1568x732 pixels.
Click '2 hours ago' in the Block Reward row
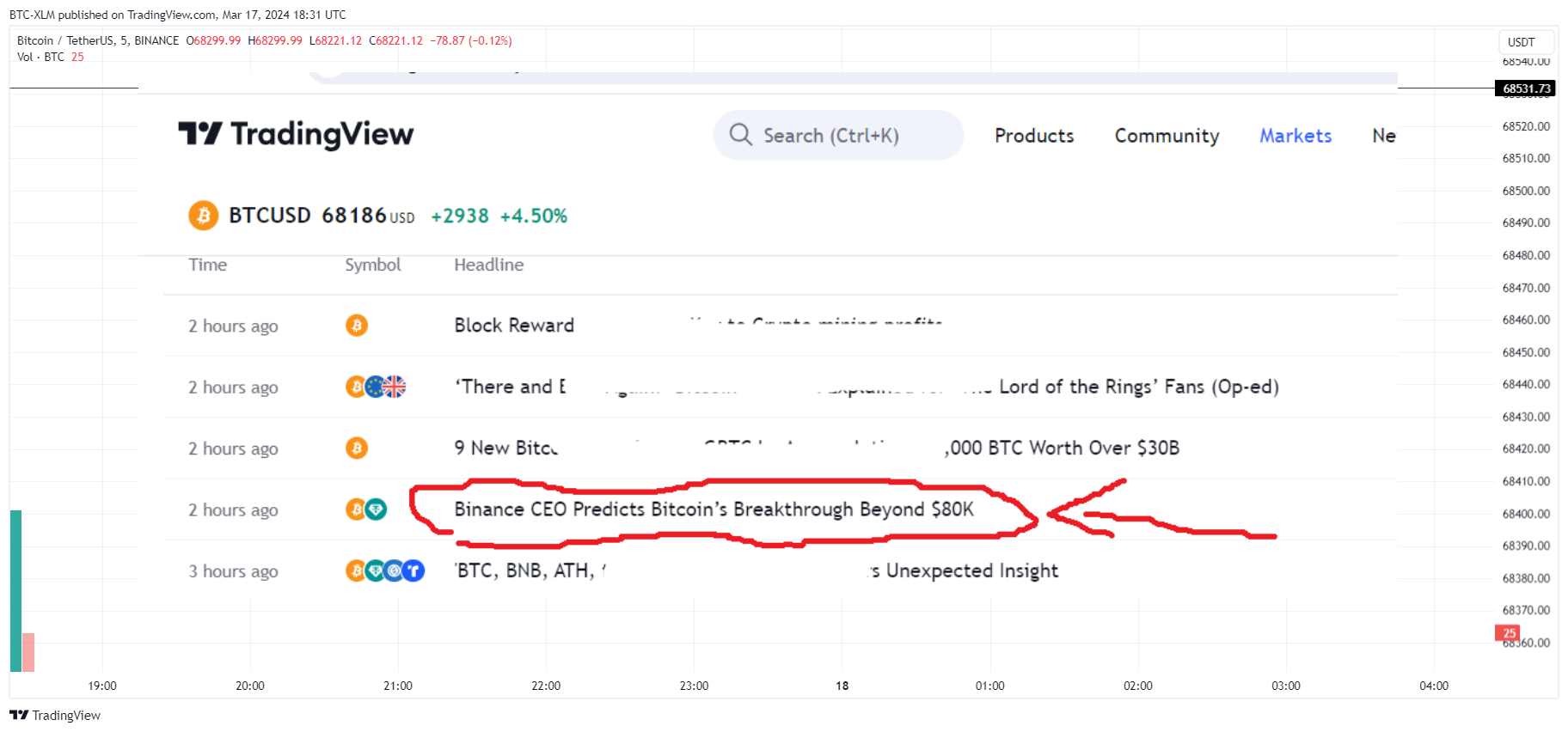pos(234,326)
